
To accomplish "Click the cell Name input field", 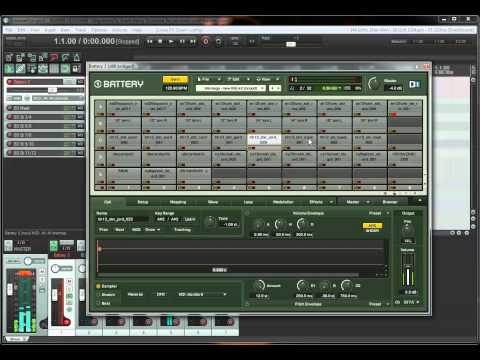I will 122,219.
